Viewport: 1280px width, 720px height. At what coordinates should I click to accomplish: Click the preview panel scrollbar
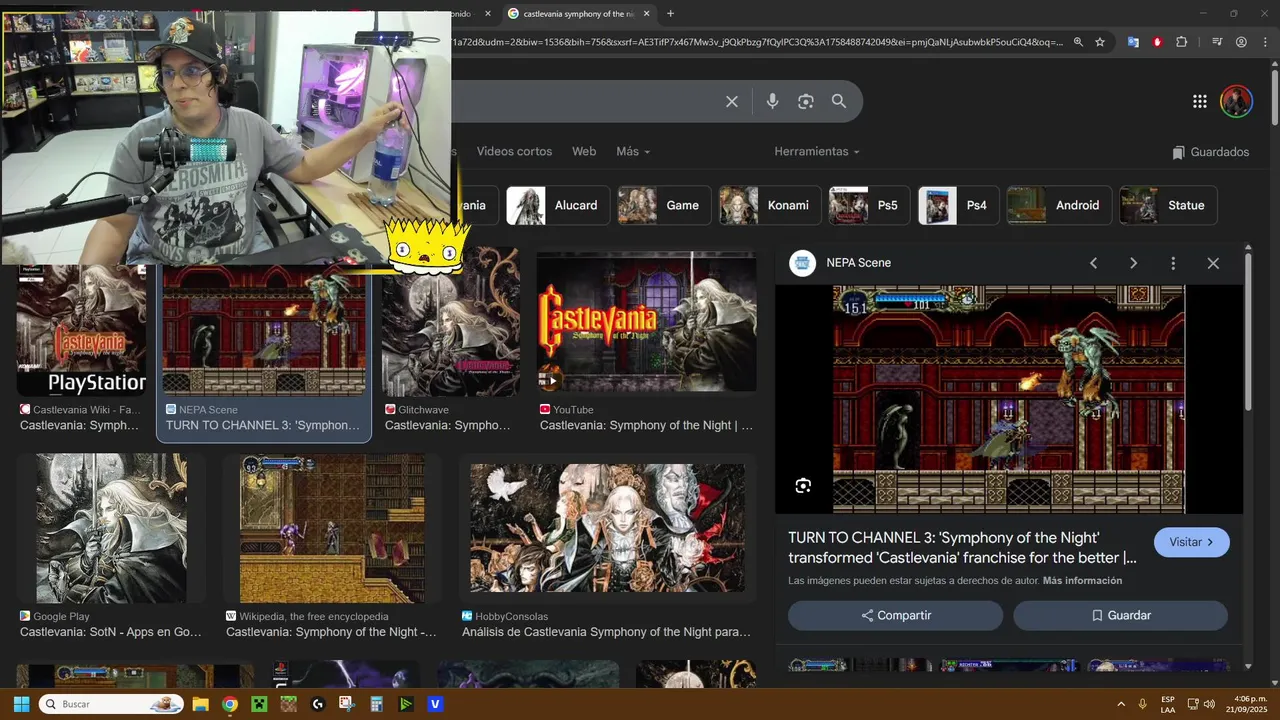tap(1248, 331)
